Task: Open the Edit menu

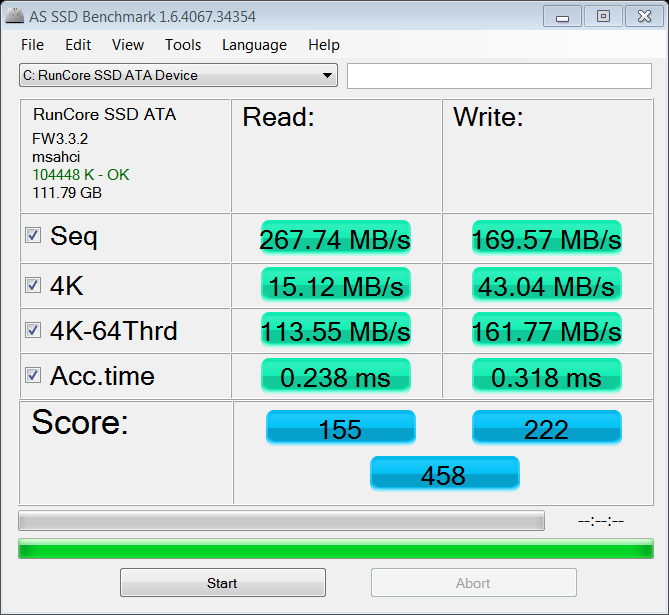Action: [x=78, y=45]
